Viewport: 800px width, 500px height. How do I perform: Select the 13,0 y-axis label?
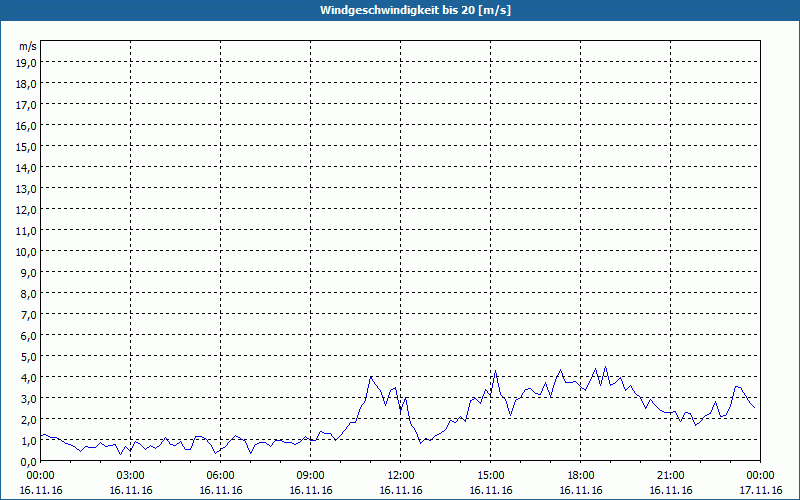coord(27,189)
